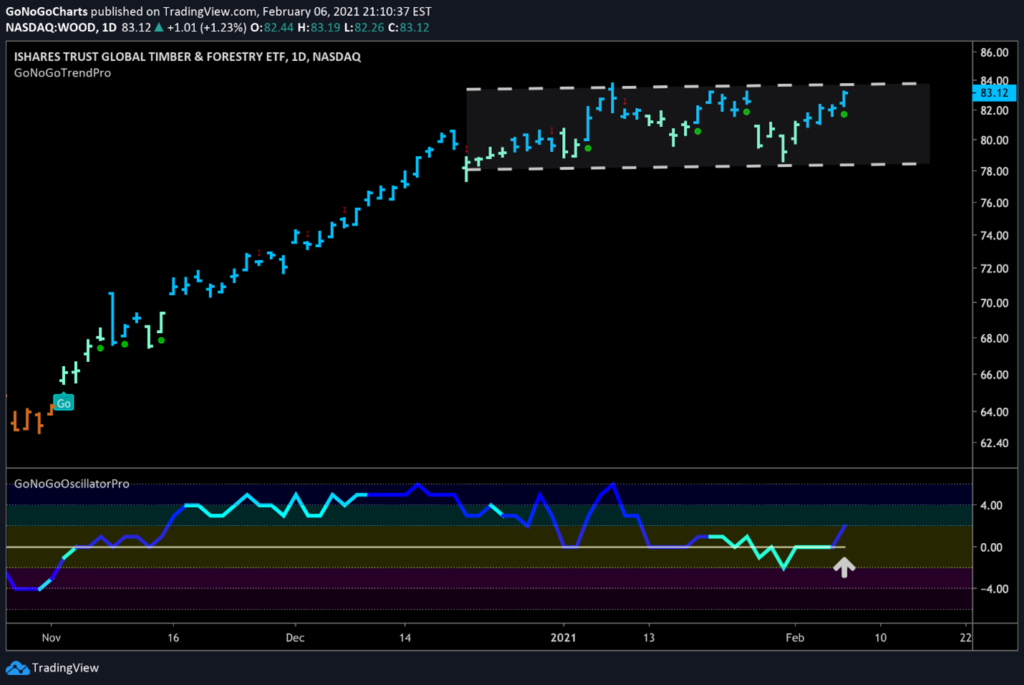Click the latest blue price bar near 83
Viewport: 1024px width, 685px height.
(844, 99)
